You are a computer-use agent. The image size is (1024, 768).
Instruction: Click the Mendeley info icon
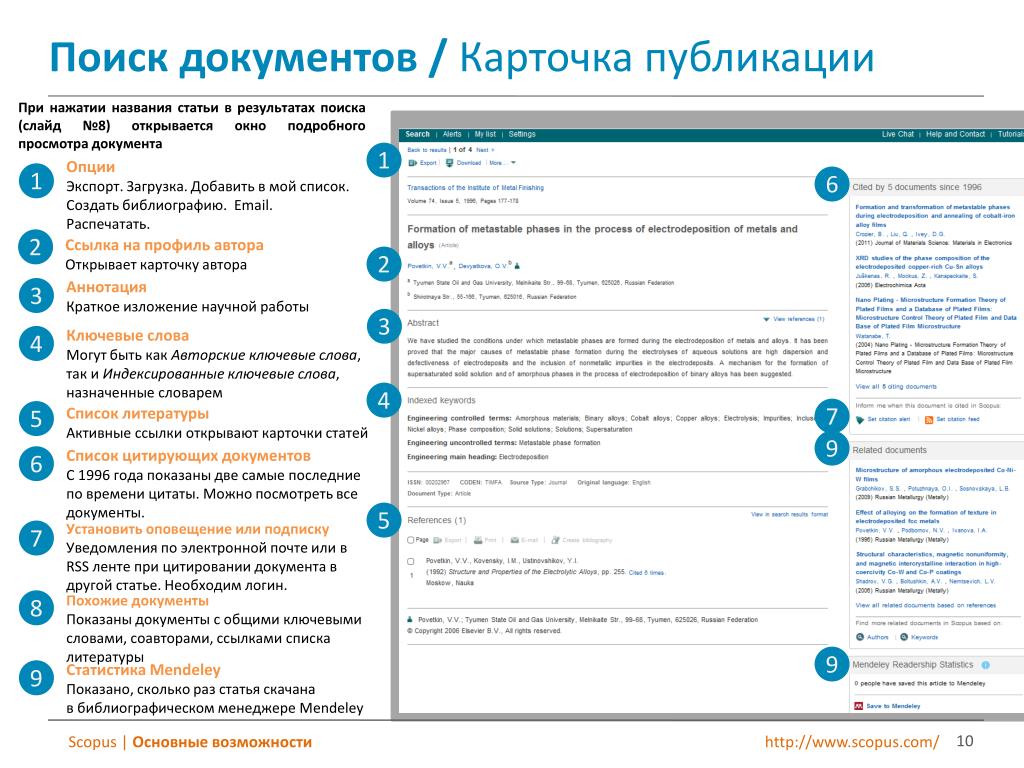(985, 665)
